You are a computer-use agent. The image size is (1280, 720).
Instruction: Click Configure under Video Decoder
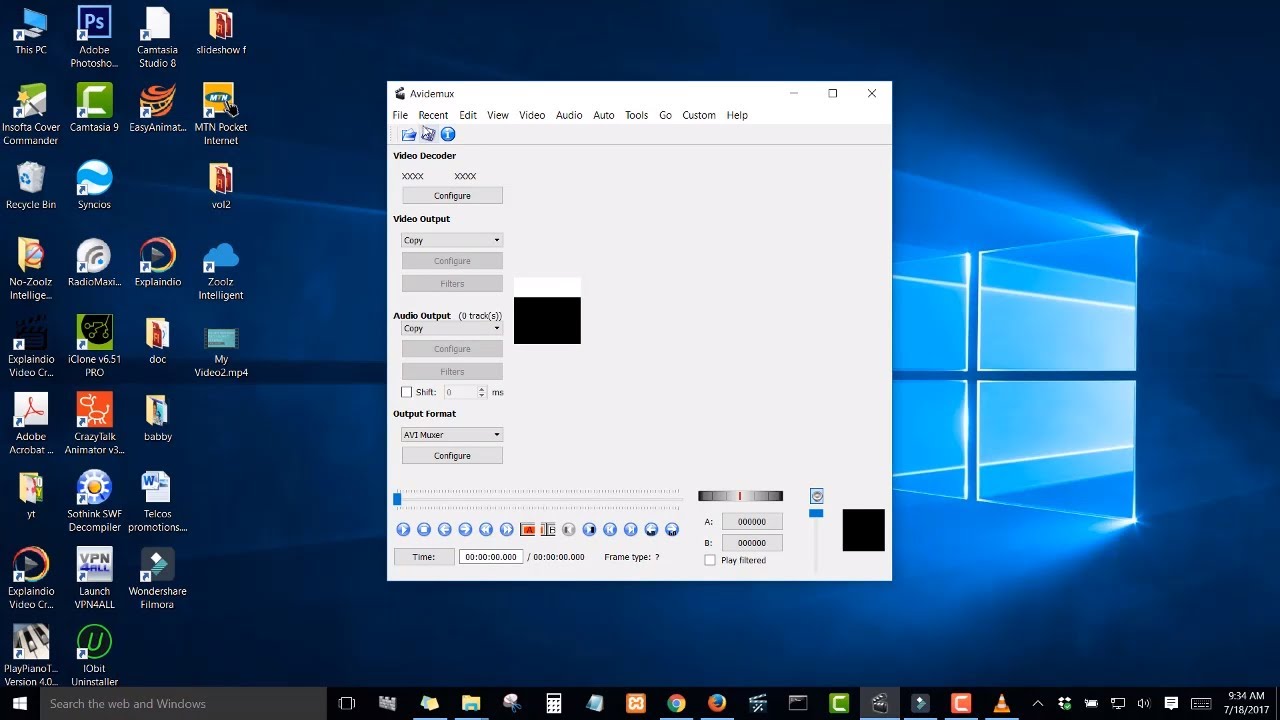pos(452,195)
